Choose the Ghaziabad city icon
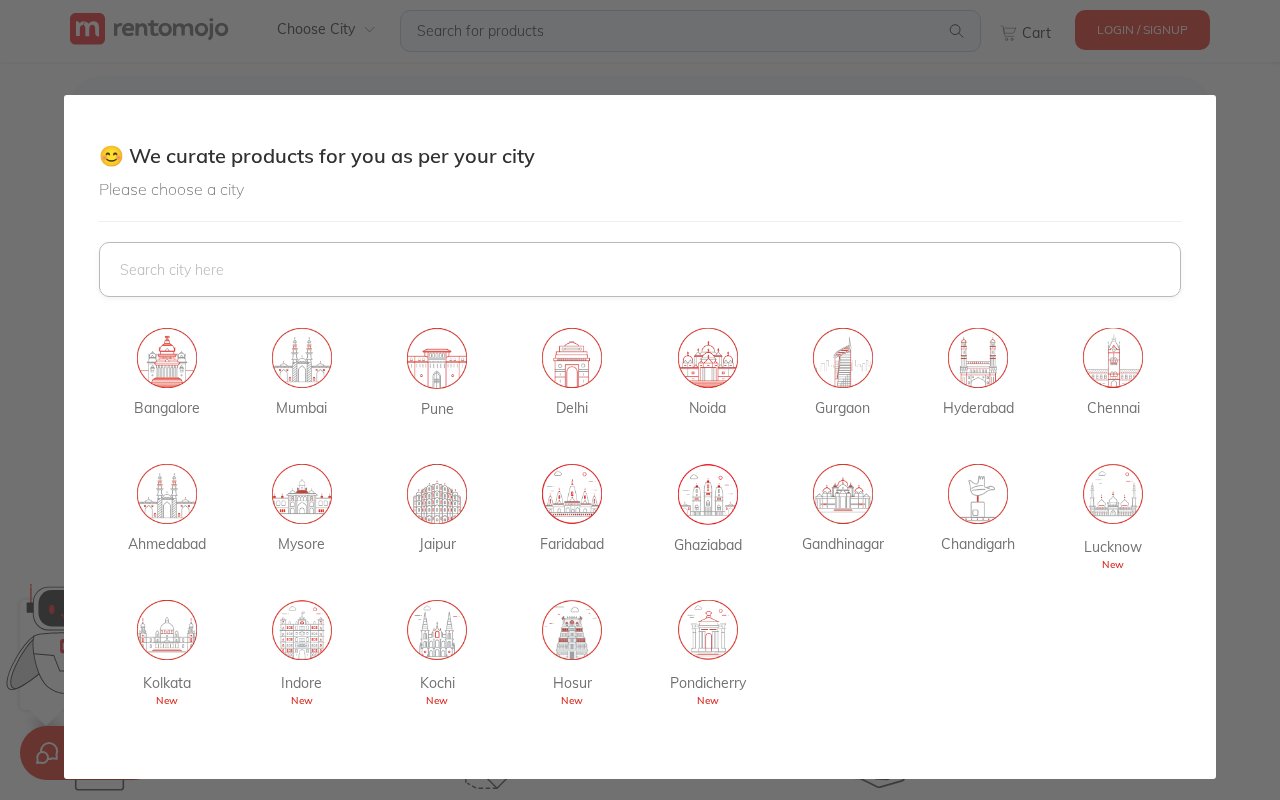Screen dimensions: 1280x800 click(708, 494)
